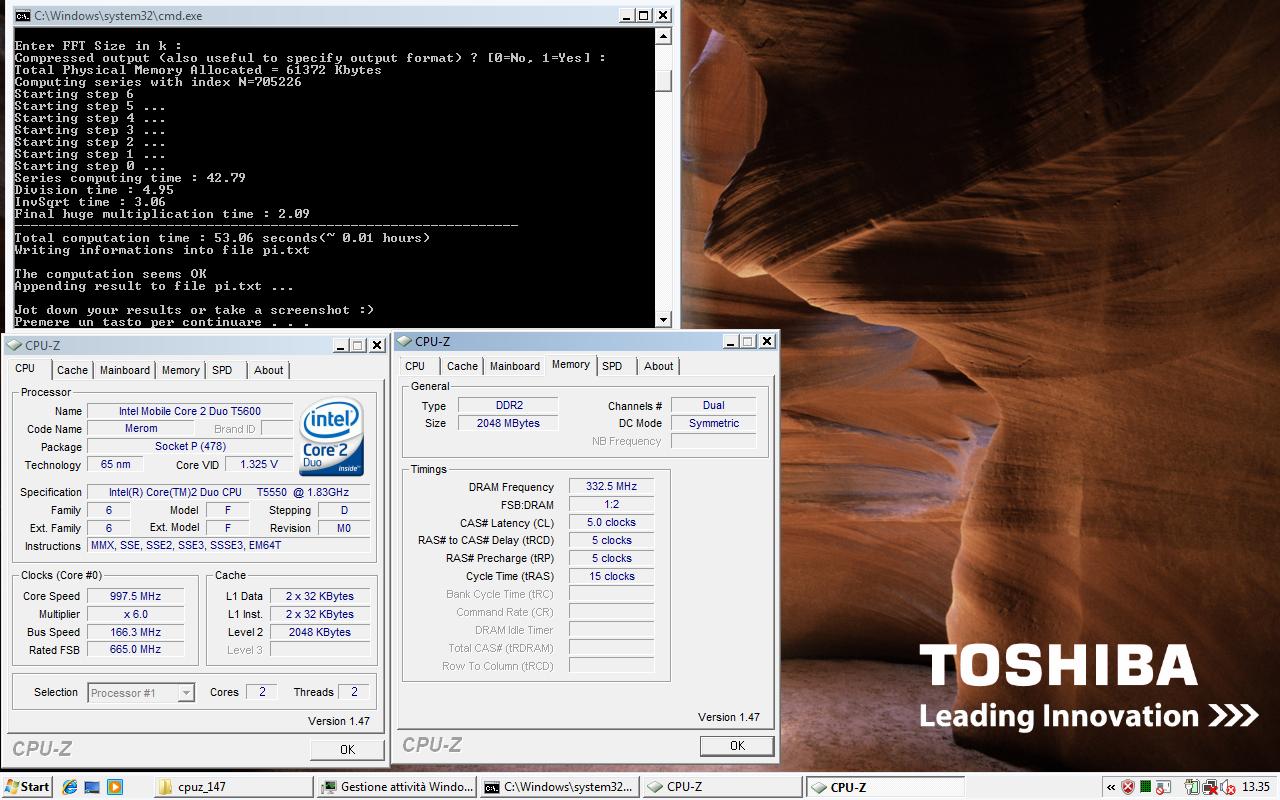Launch Windows Media Player from the quick launch
This screenshot has height=800, width=1280.
coord(114,787)
